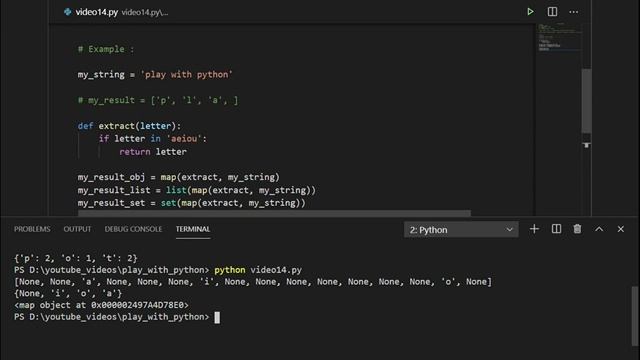This screenshot has height=360, width=640.
Task: Close the terminal panel with the X
Action: (x=620, y=229)
